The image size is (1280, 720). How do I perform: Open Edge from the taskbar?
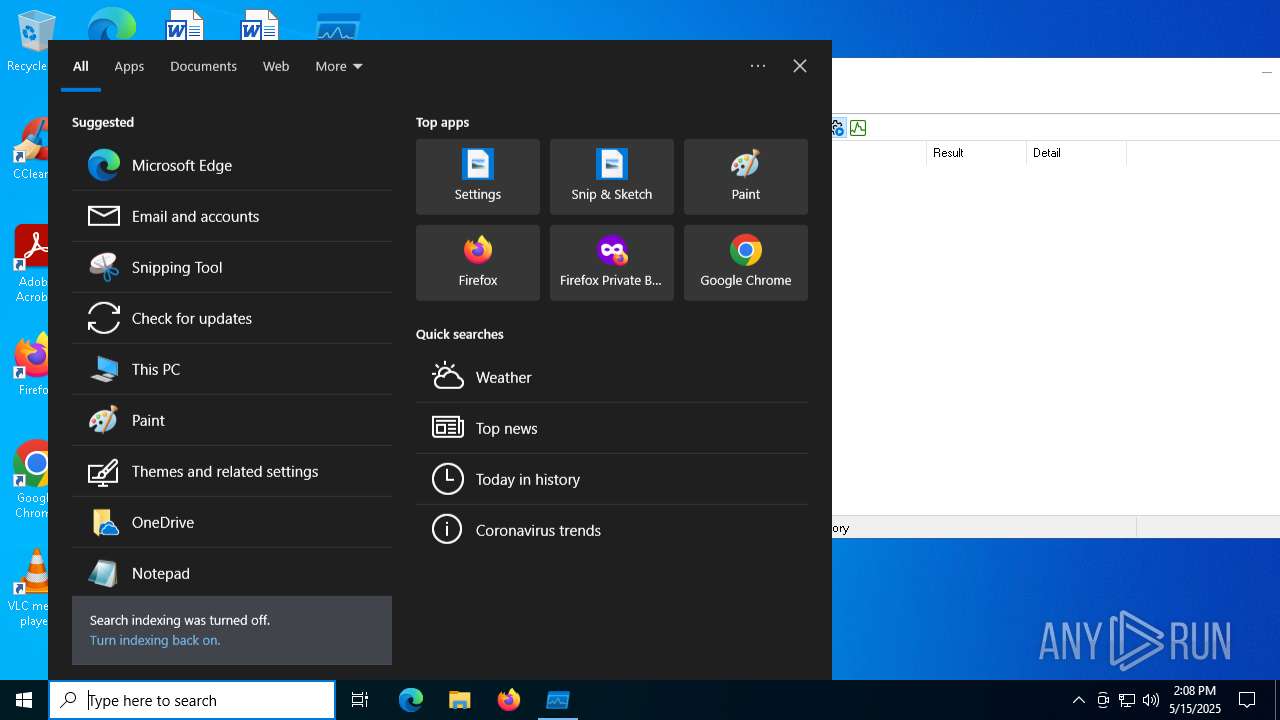(x=411, y=700)
